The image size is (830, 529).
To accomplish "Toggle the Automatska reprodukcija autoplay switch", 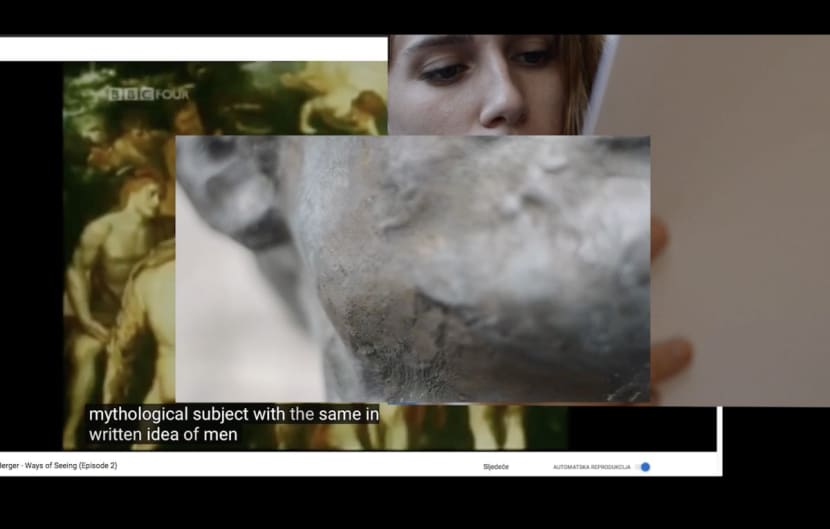I will tap(643, 467).
